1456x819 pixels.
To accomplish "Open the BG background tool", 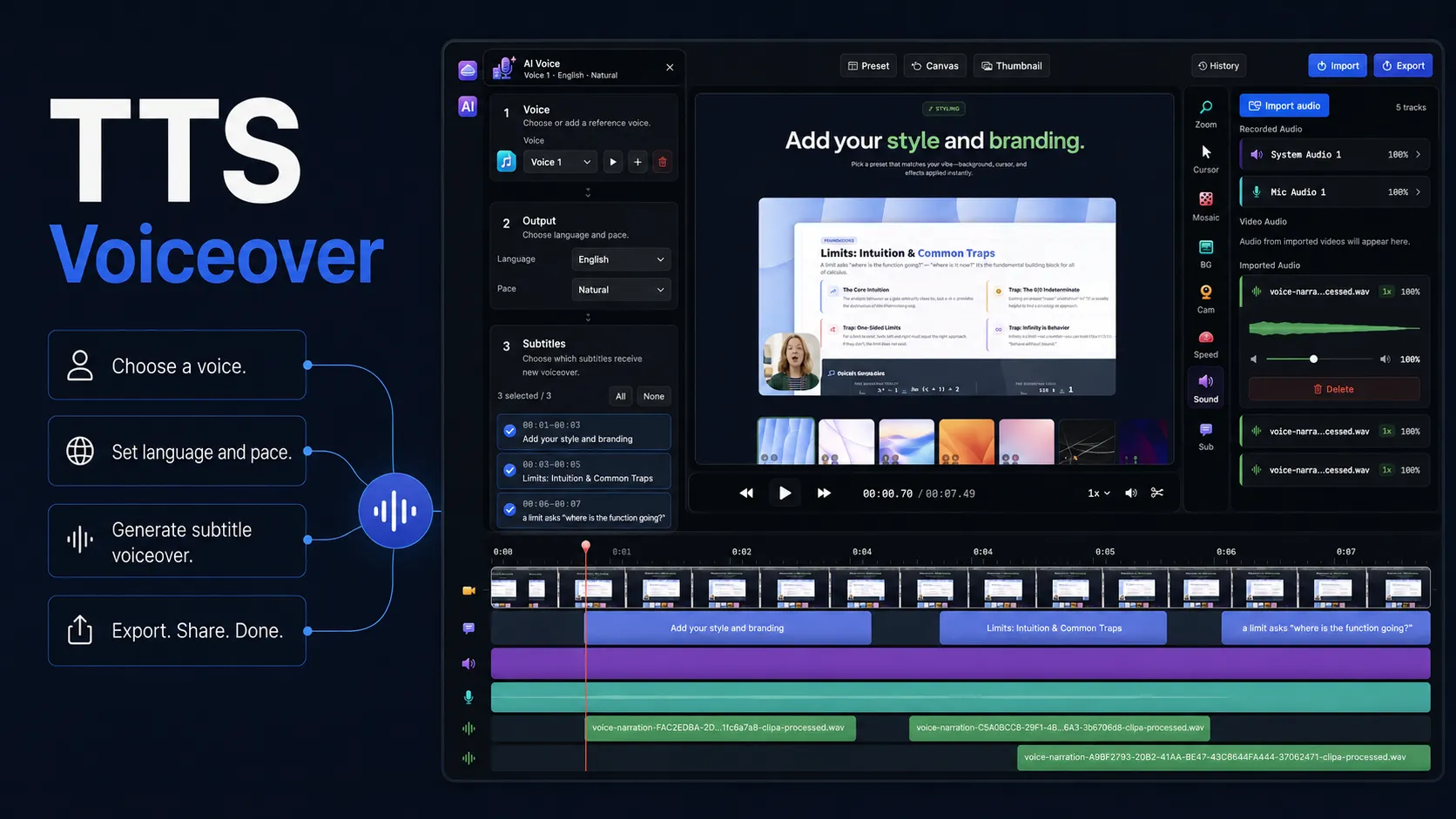I will [x=1205, y=254].
